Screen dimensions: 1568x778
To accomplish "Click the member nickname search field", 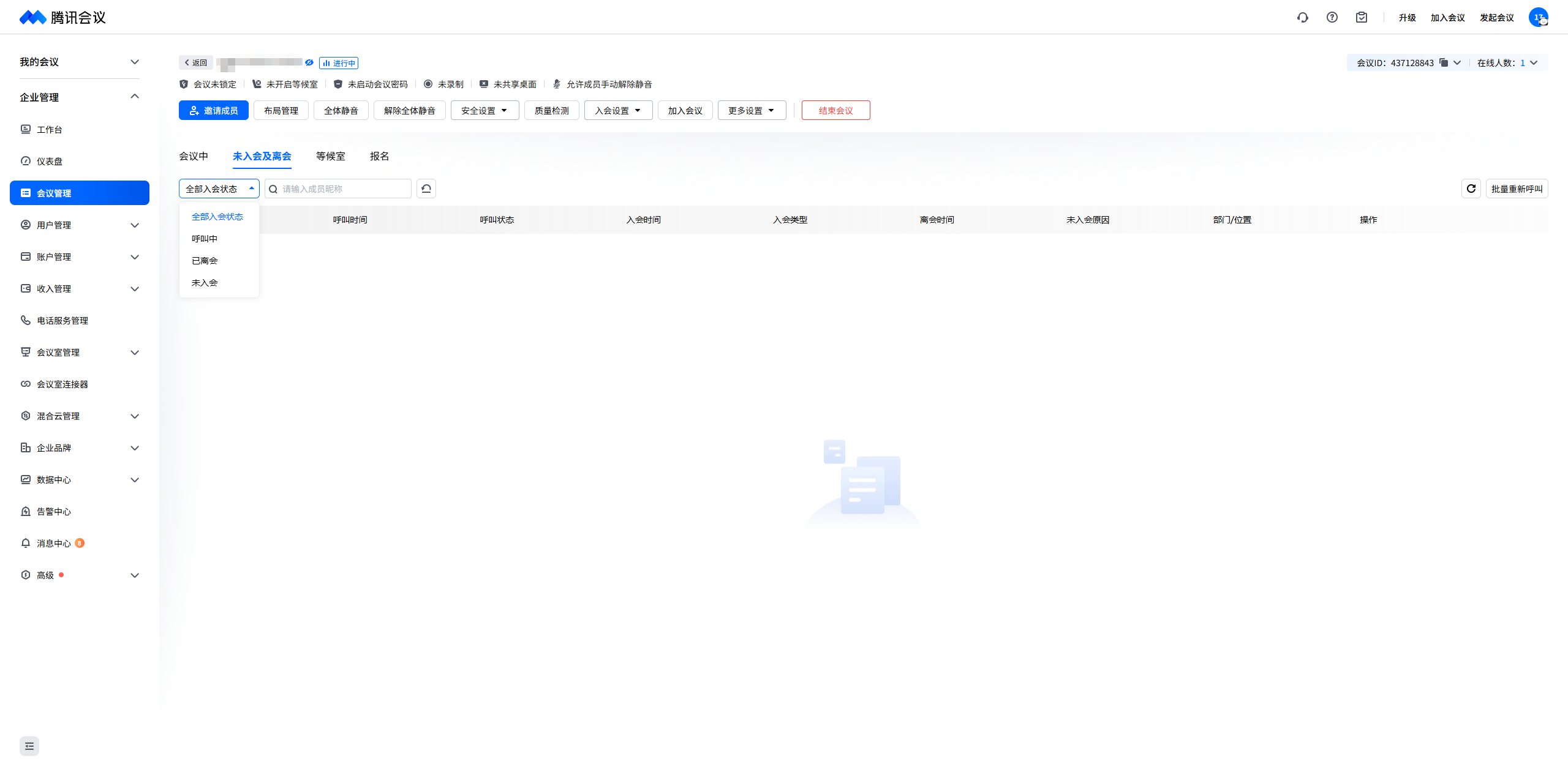I will [x=343, y=189].
